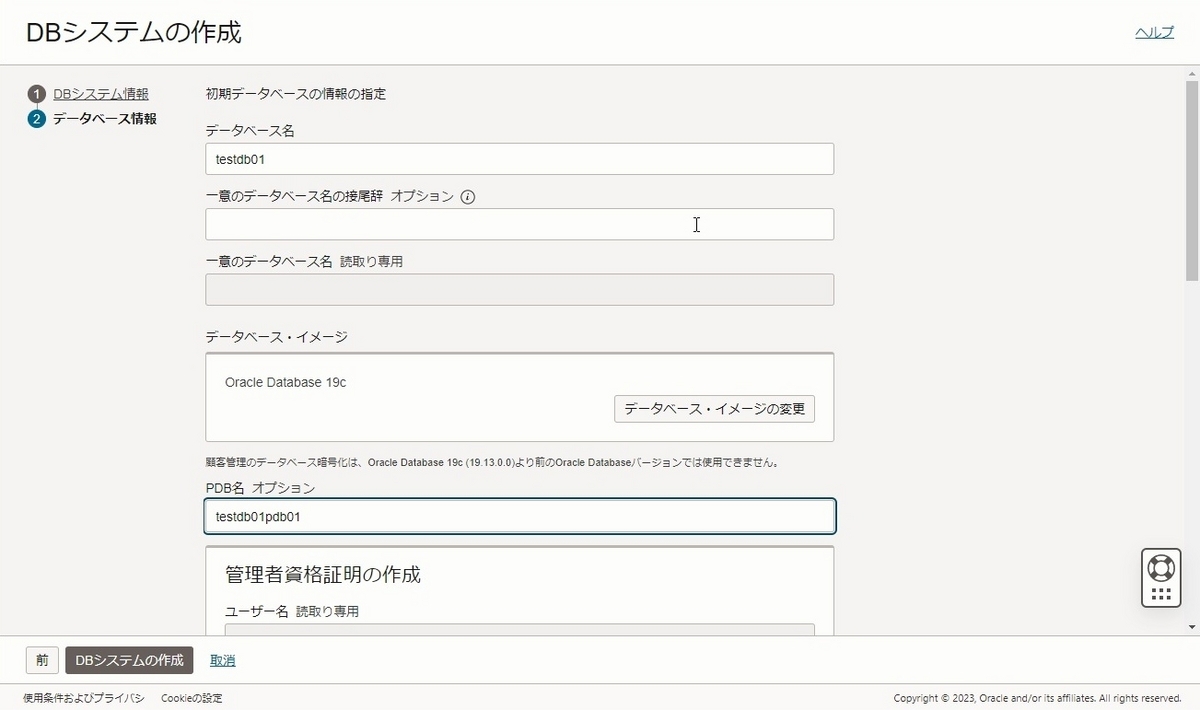The height and width of the screenshot is (710, 1200).
Task: Click the empty 接尾辞 input field
Action: tap(518, 224)
